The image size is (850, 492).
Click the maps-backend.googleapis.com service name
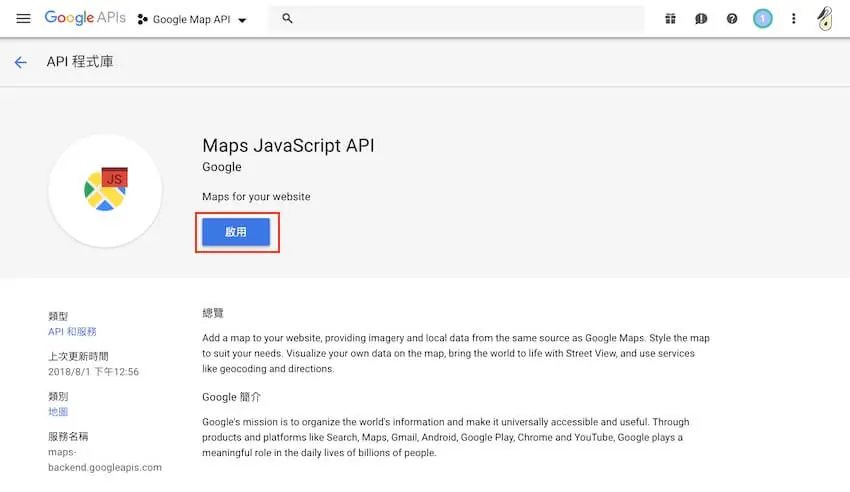point(105,459)
